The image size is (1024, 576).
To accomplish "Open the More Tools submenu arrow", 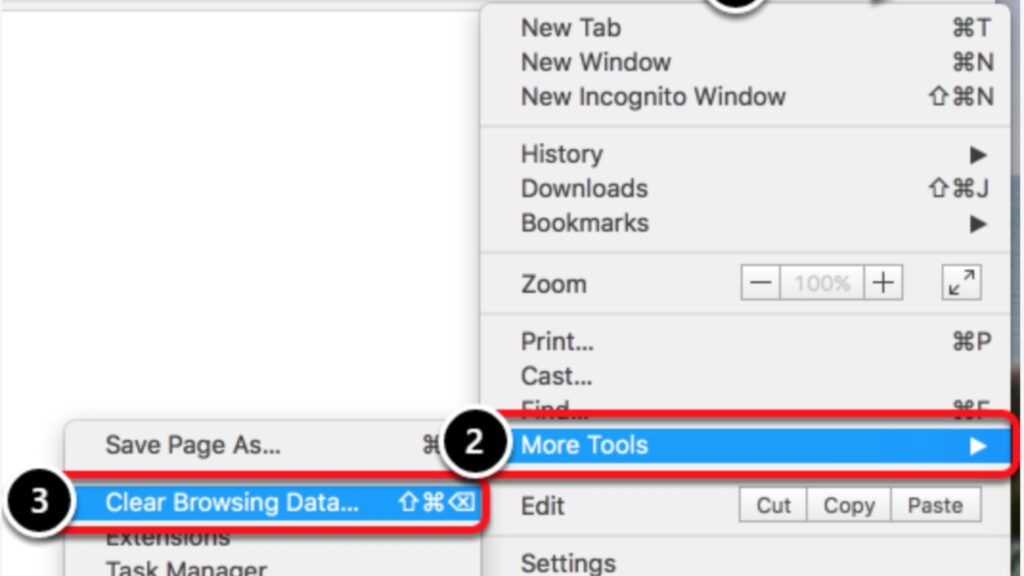I will coord(979,446).
